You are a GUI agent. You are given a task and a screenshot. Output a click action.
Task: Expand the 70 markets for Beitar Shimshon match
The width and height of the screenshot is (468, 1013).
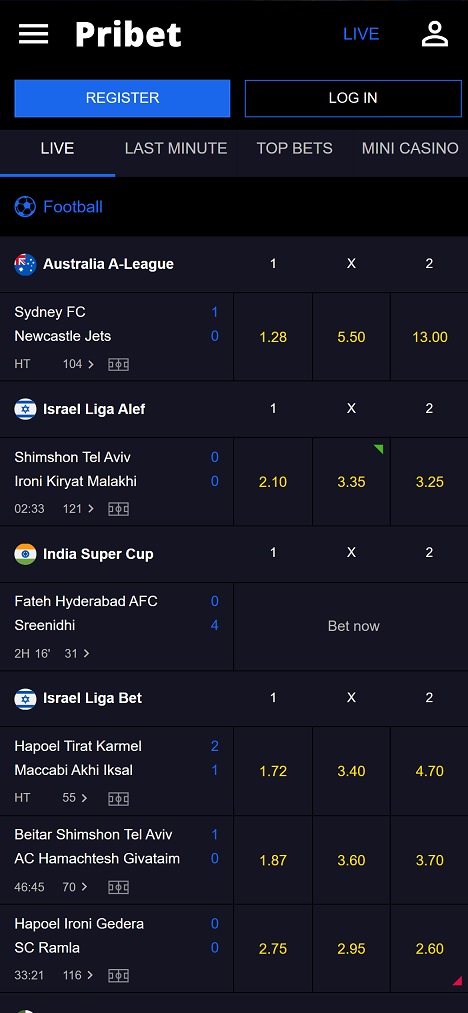click(75, 887)
